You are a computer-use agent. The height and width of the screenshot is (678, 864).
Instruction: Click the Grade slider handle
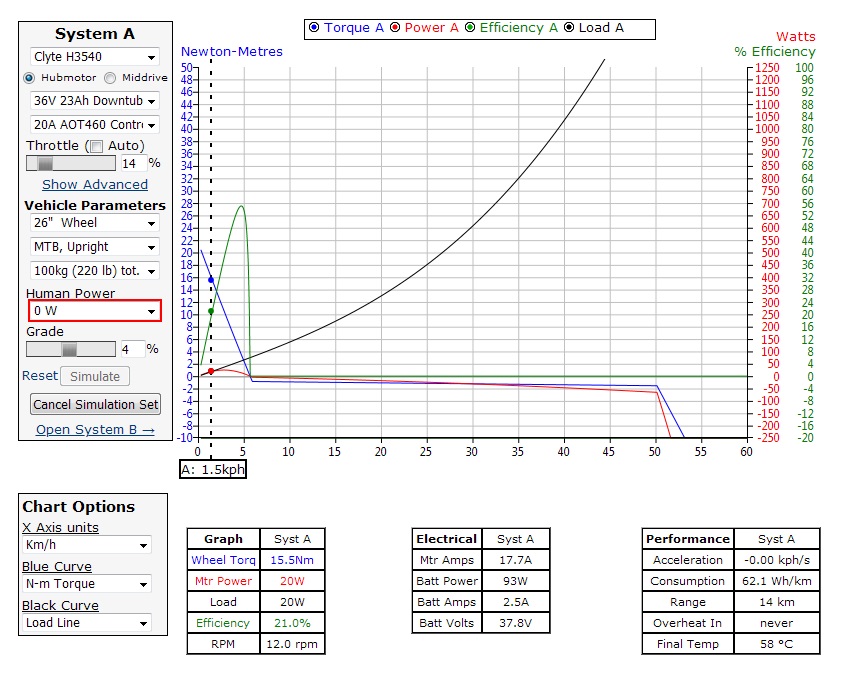(x=69, y=349)
